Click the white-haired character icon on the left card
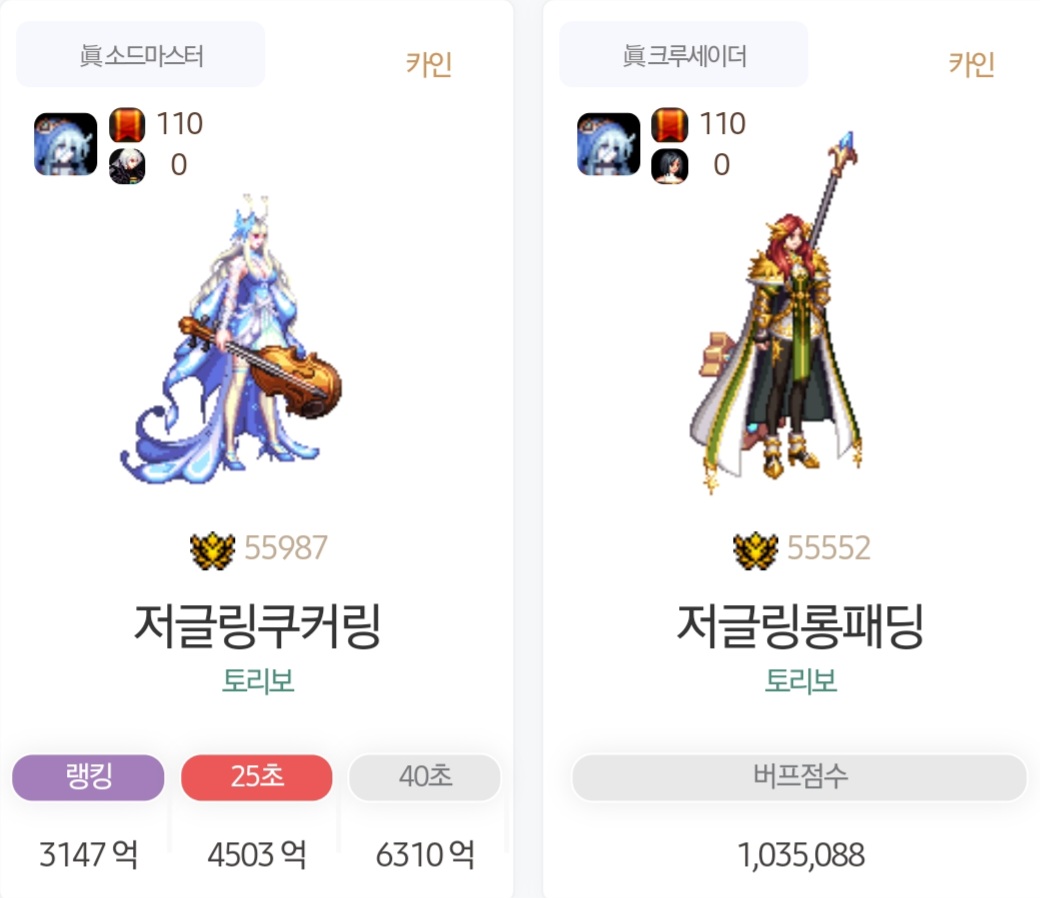Image resolution: width=1040 pixels, height=898 pixels. 127,165
